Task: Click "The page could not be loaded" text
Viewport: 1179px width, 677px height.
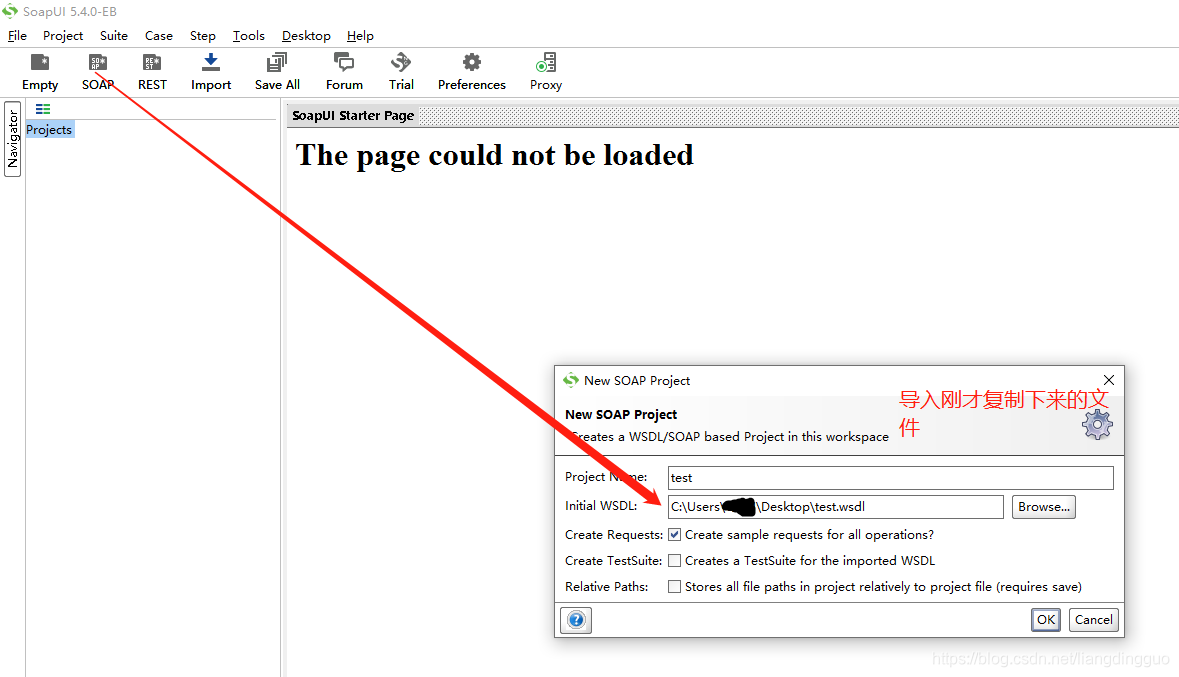Action: (494, 155)
